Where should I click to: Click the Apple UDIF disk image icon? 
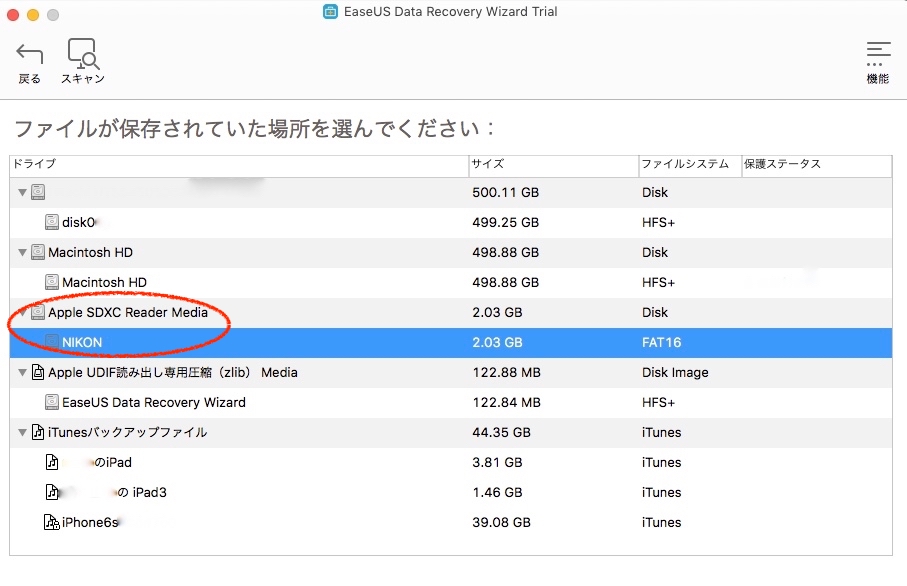pyautogui.click(x=38, y=373)
